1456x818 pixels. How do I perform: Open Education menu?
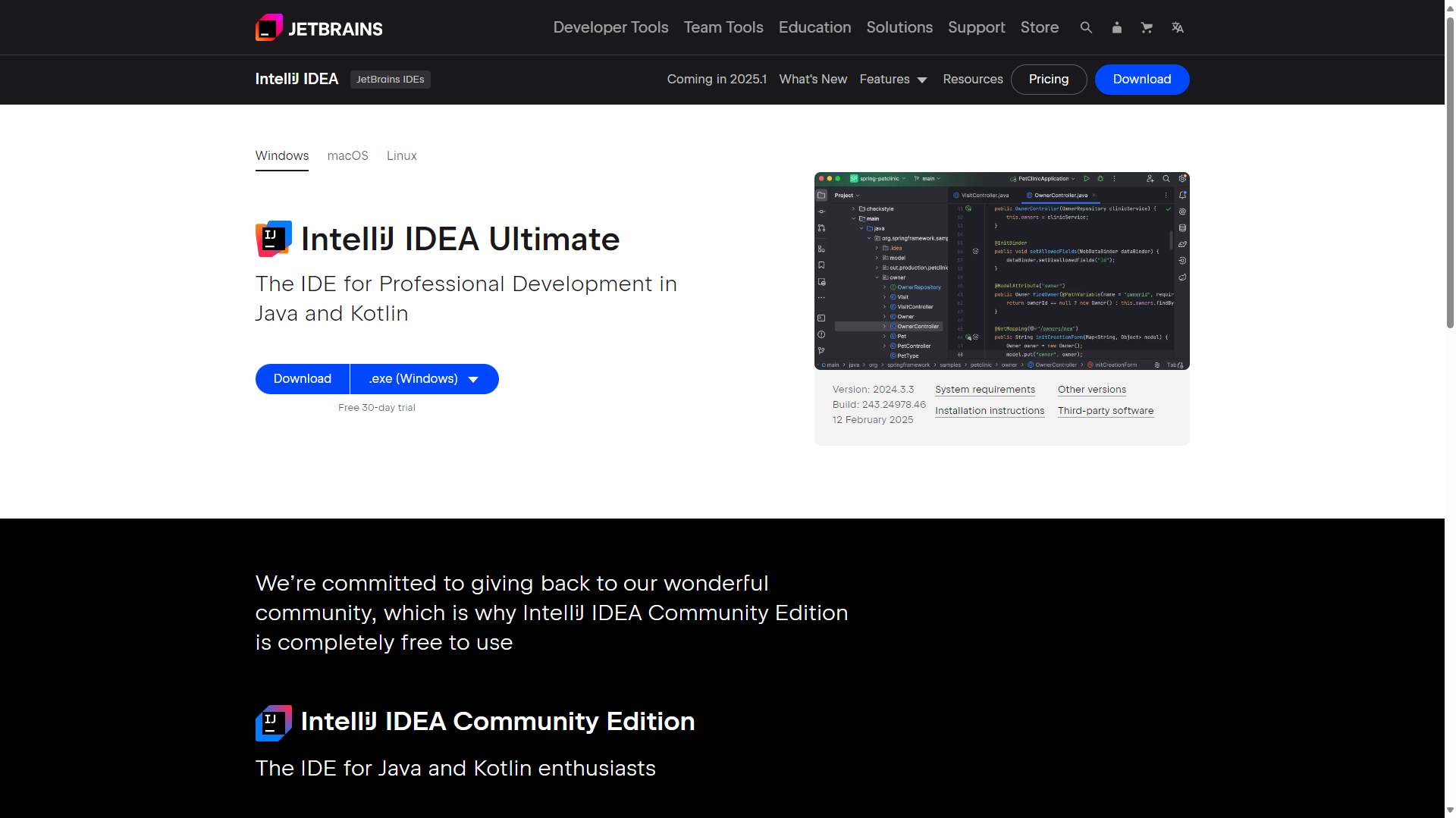pos(814,27)
